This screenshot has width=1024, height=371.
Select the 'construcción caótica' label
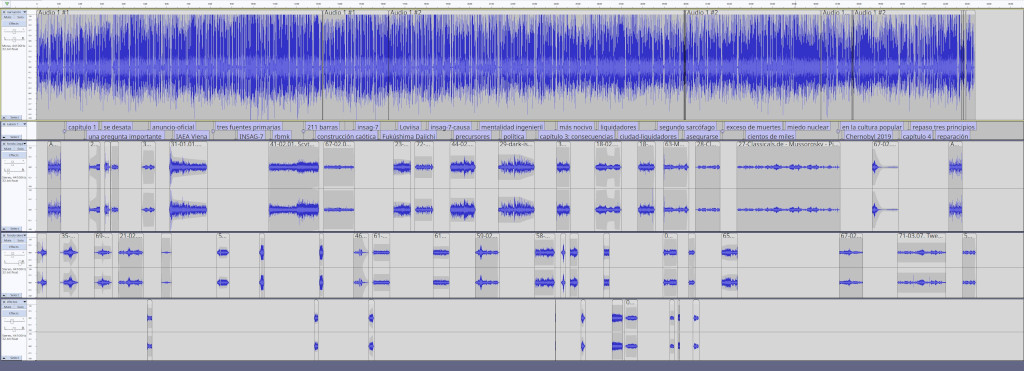pyautogui.click(x=346, y=137)
